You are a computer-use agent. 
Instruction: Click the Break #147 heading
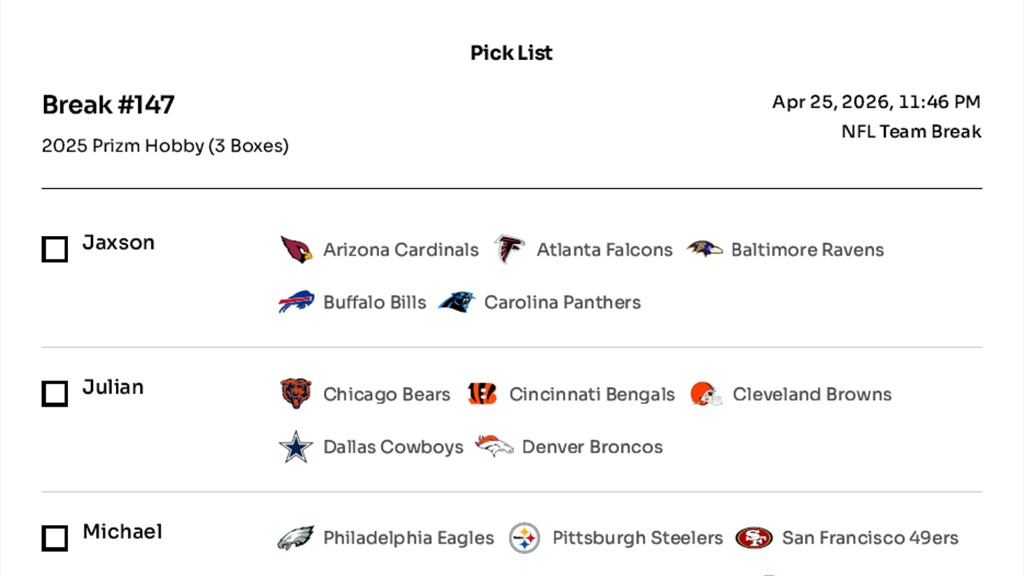[108, 105]
